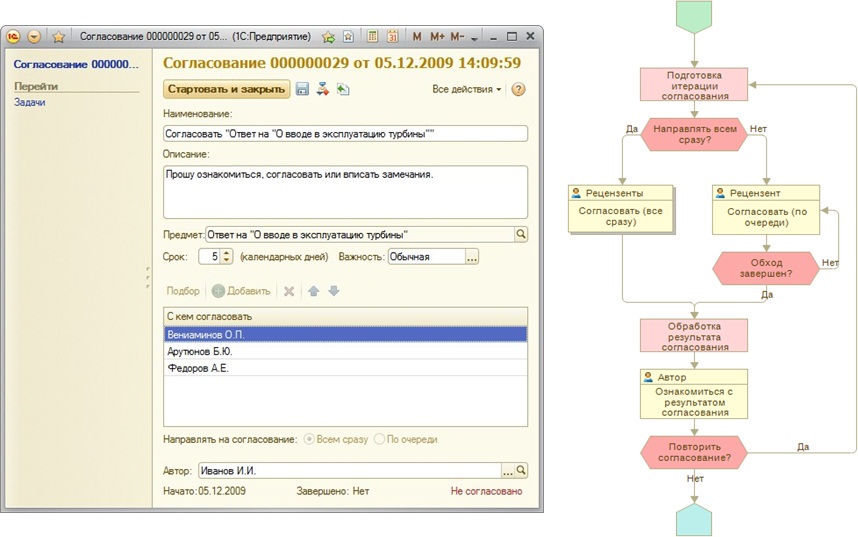Image resolution: width=858 pixels, height=537 pixels.
Task: Select Арутюнов Б.Ю. row in list
Action: pyautogui.click(x=345, y=351)
